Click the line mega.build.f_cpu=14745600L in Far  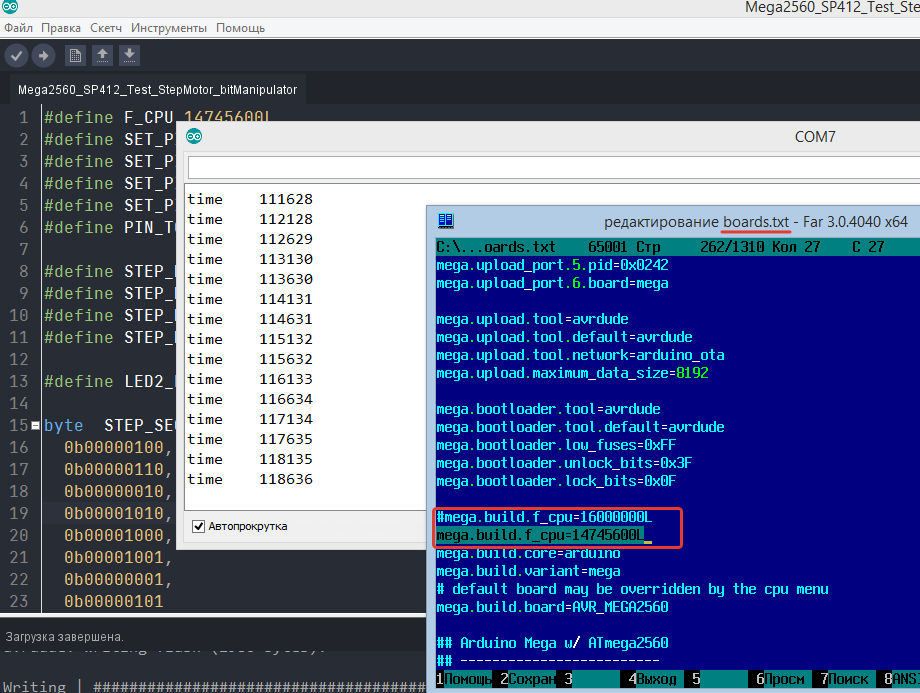(x=540, y=535)
